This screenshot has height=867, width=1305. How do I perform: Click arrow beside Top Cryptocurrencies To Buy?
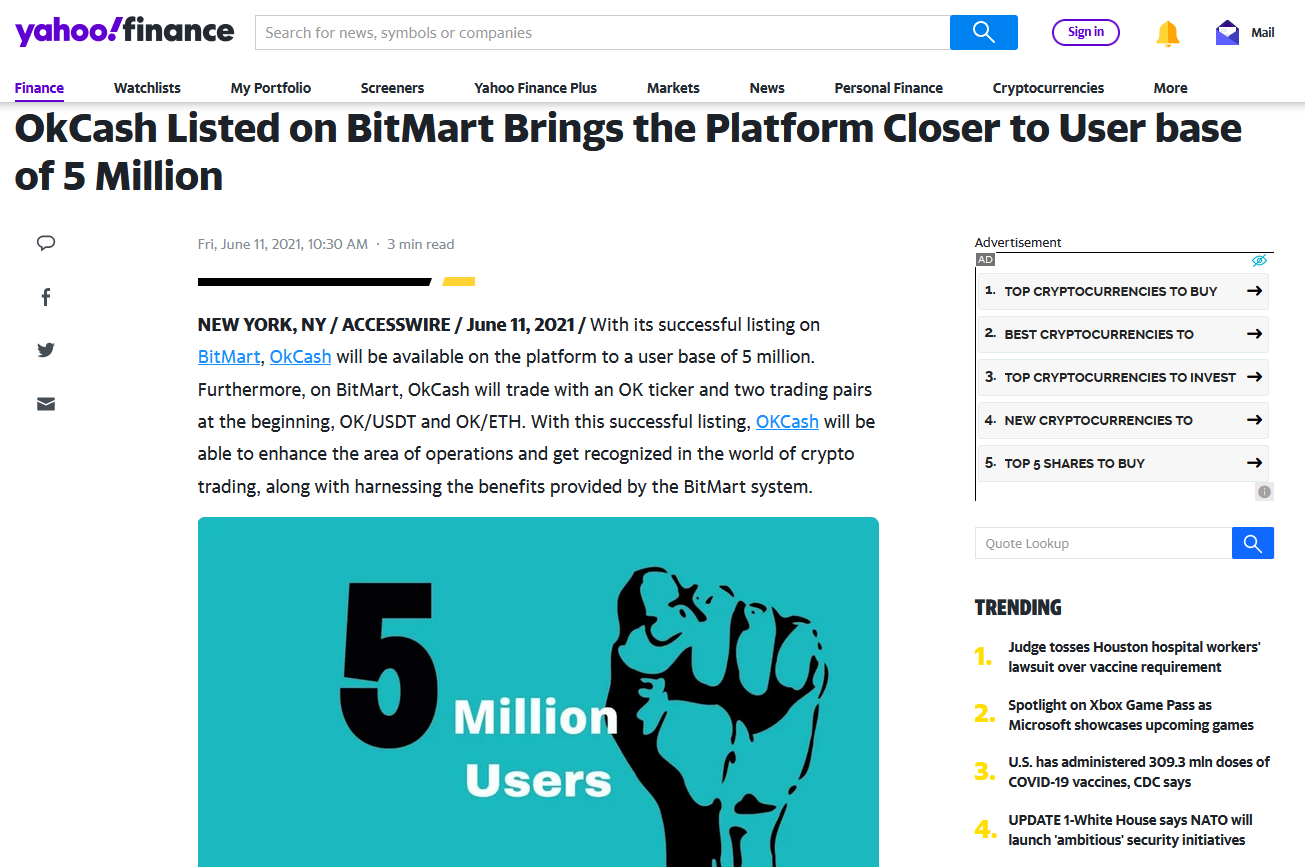[x=1254, y=291]
